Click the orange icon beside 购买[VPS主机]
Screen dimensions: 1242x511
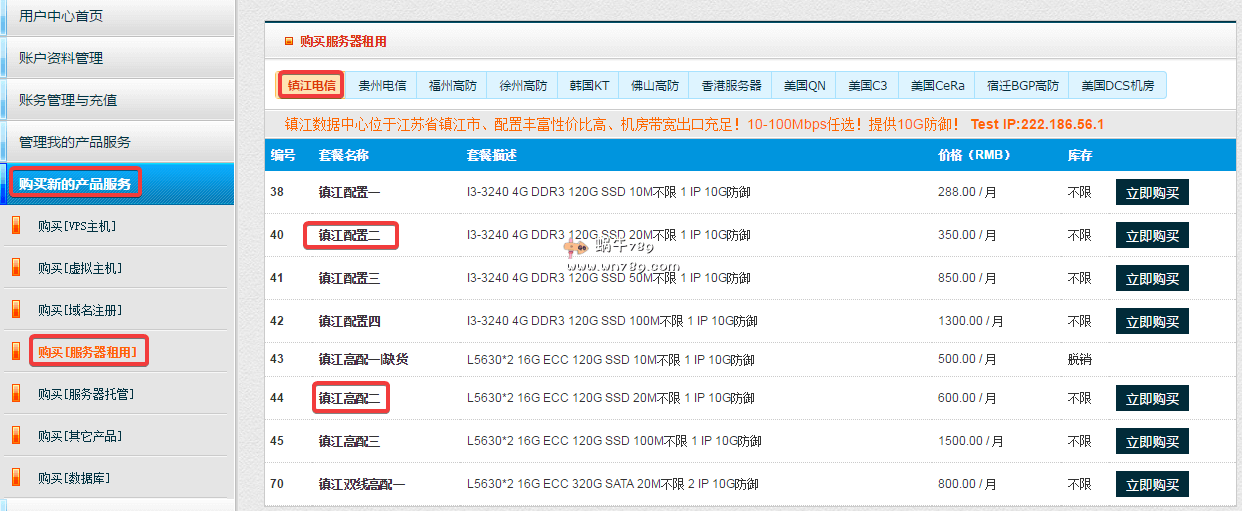[15, 226]
